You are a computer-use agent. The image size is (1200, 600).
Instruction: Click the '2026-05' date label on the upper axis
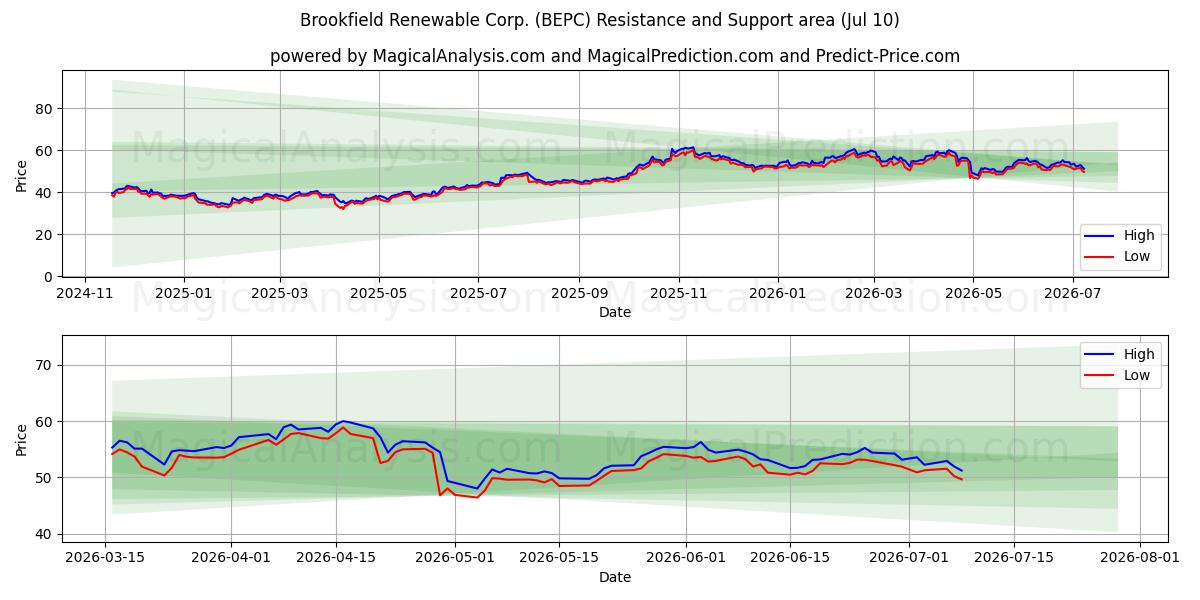973,295
